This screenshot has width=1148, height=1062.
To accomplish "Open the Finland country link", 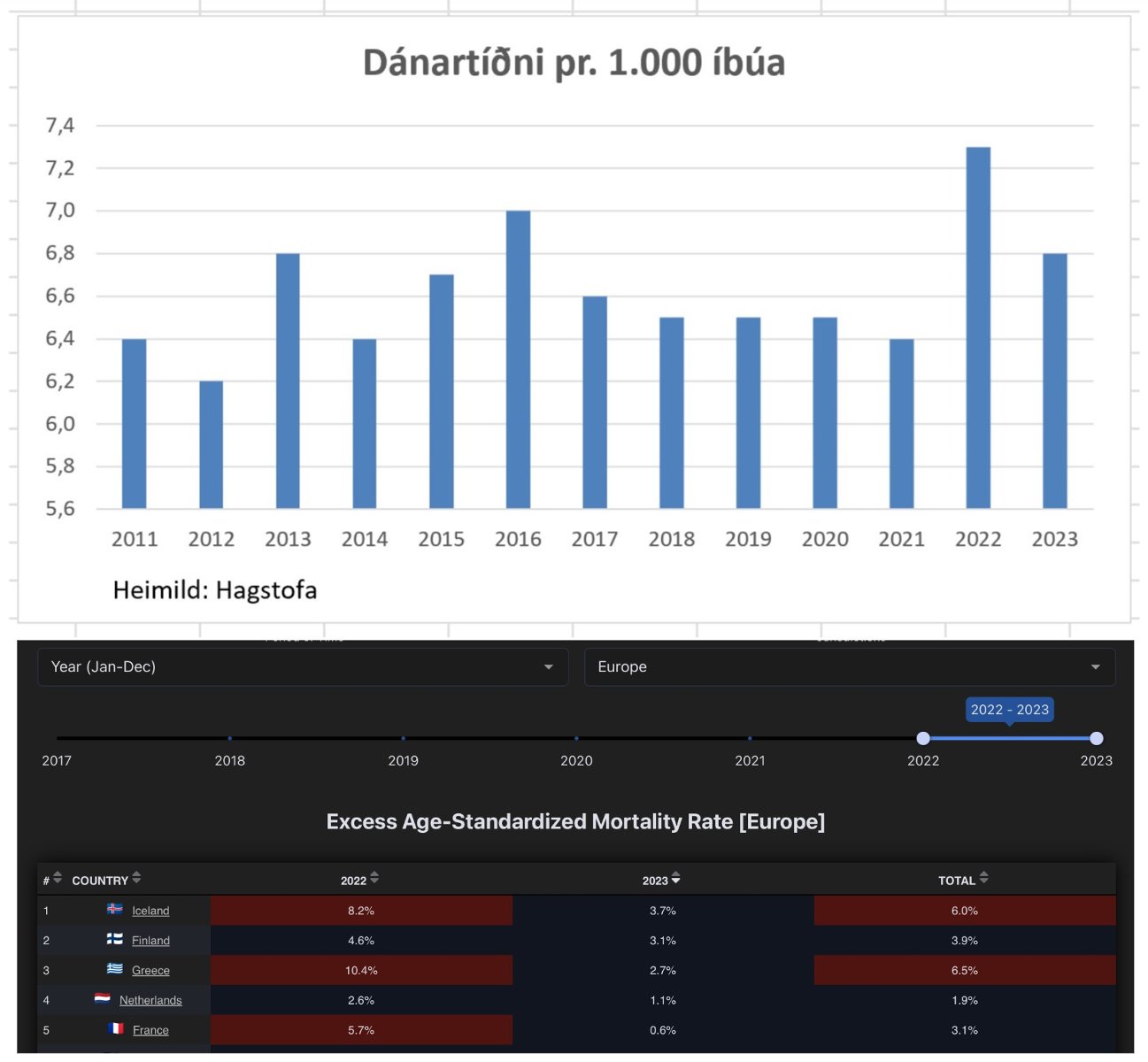I will [150, 941].
